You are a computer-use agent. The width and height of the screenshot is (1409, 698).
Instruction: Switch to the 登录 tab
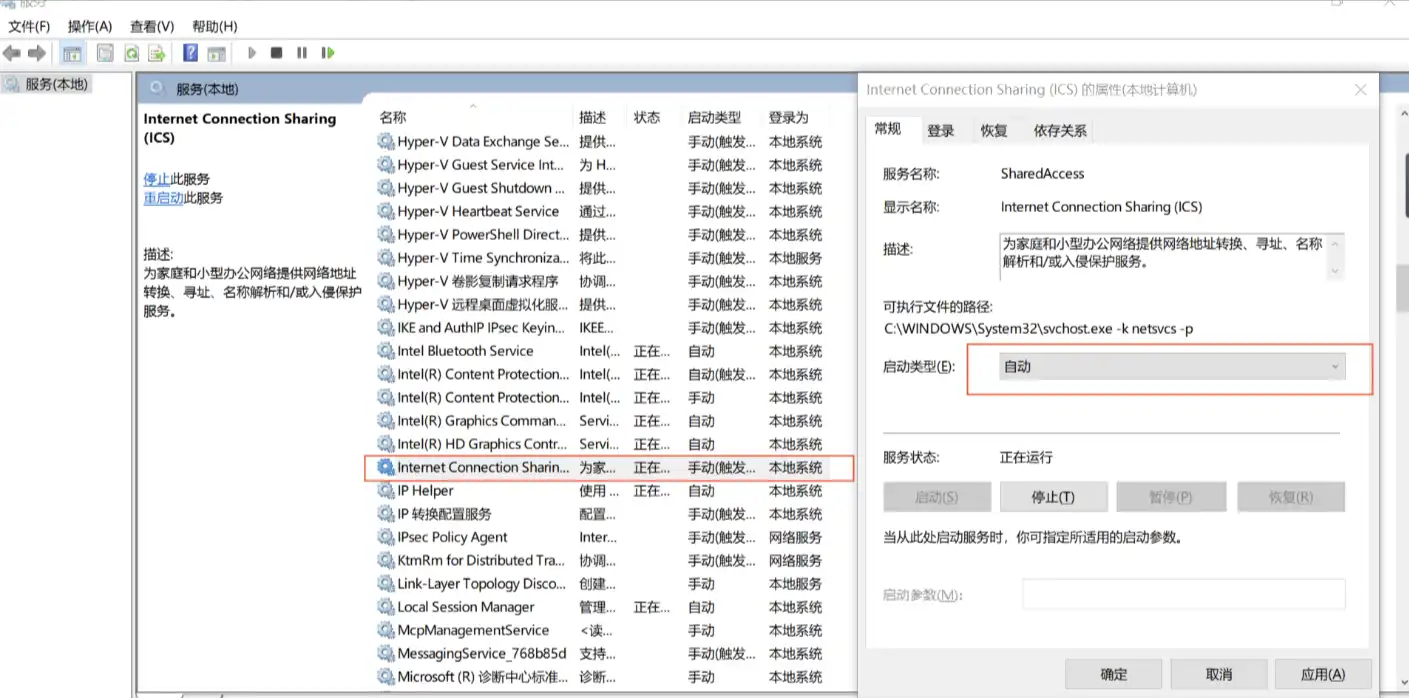(x=941, y=130)
